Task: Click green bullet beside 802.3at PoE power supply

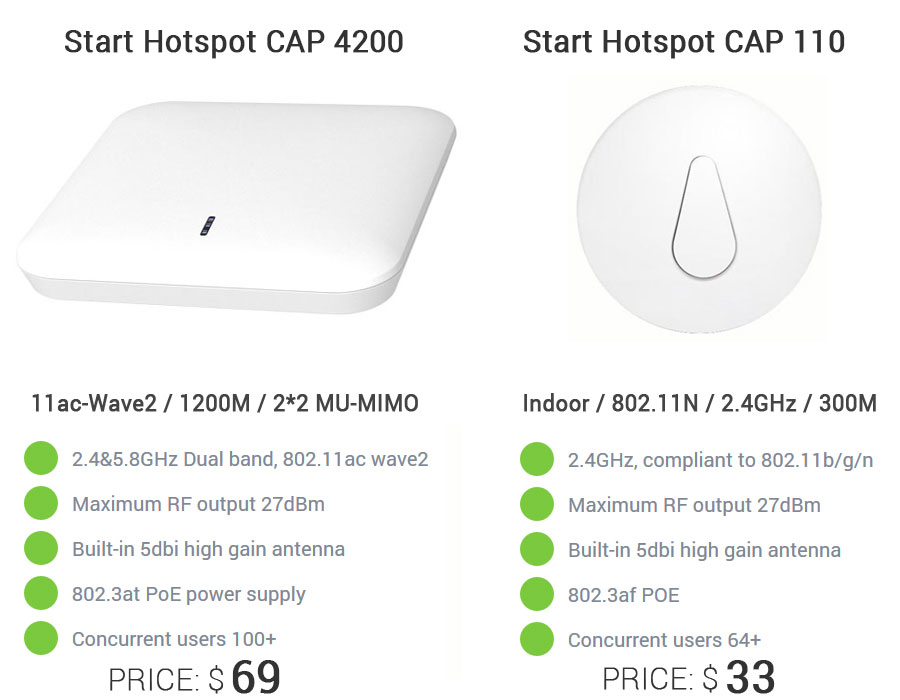Action: [41, 593]
